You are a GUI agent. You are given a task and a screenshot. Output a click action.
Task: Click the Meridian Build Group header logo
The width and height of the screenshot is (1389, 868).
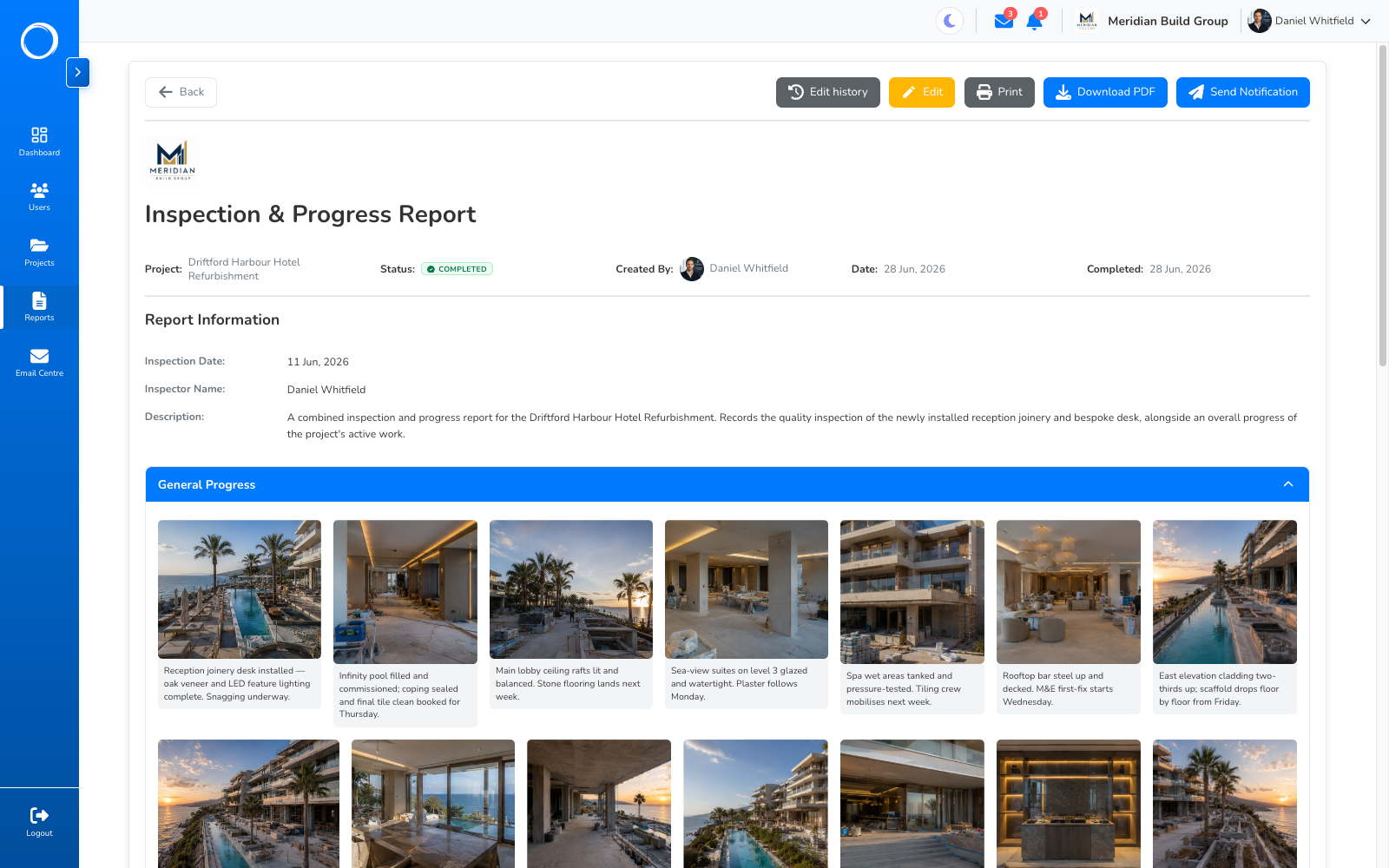[1087, 21]
